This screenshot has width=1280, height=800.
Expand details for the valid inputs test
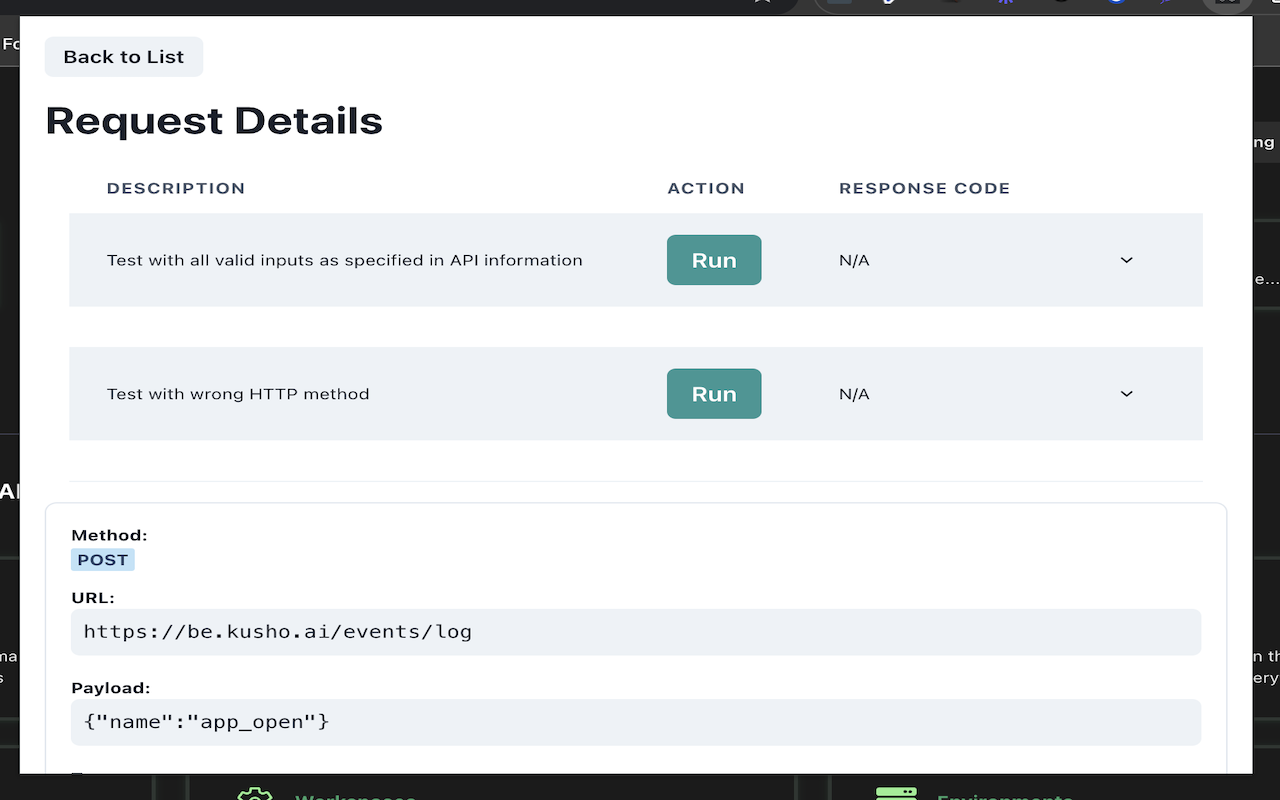pos(1126,260)
